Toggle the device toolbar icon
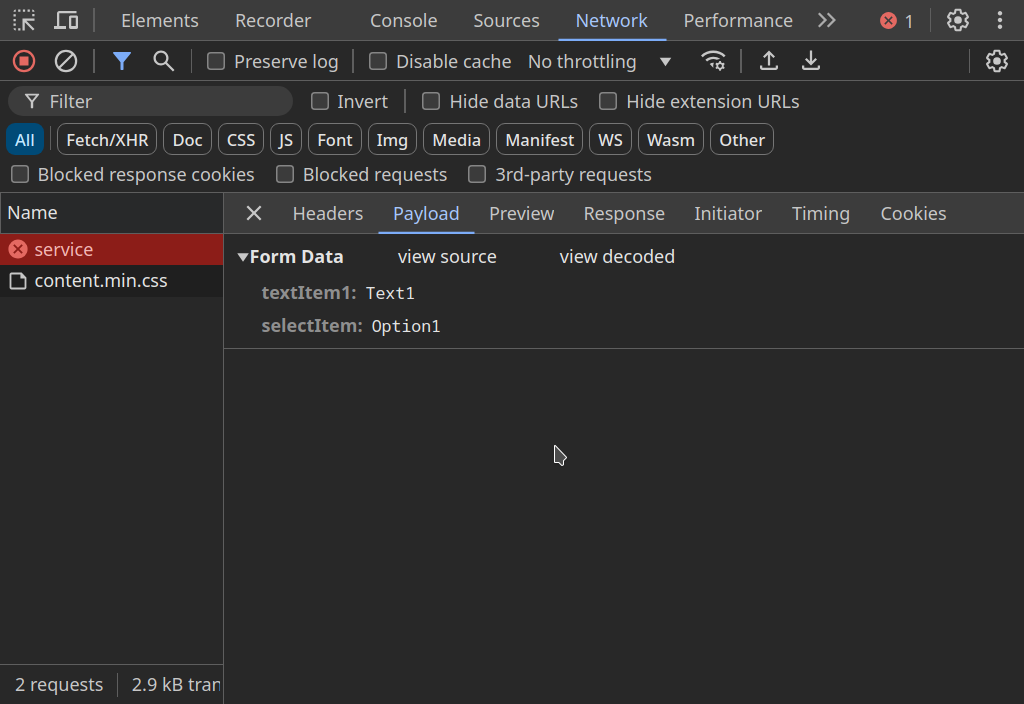Screen dimensions: 1024x704 [66, 20]
